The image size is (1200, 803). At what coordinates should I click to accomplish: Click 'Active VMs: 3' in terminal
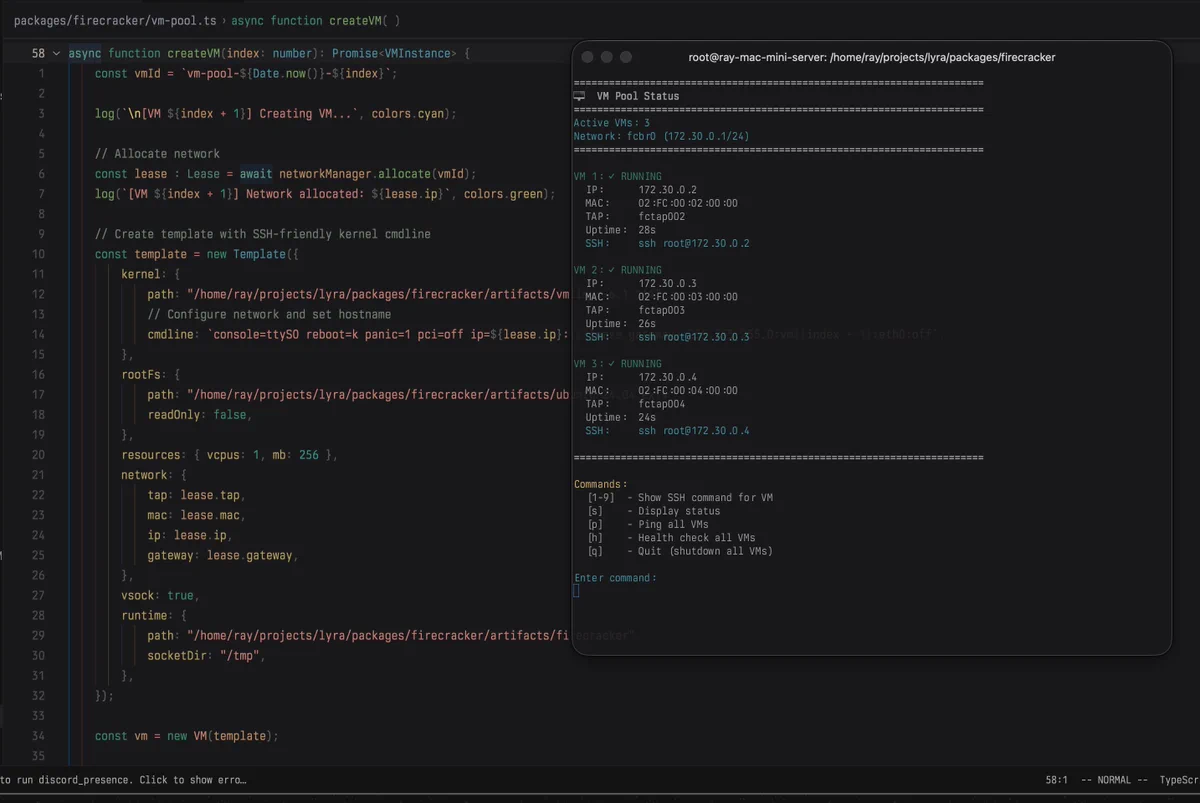611,123
